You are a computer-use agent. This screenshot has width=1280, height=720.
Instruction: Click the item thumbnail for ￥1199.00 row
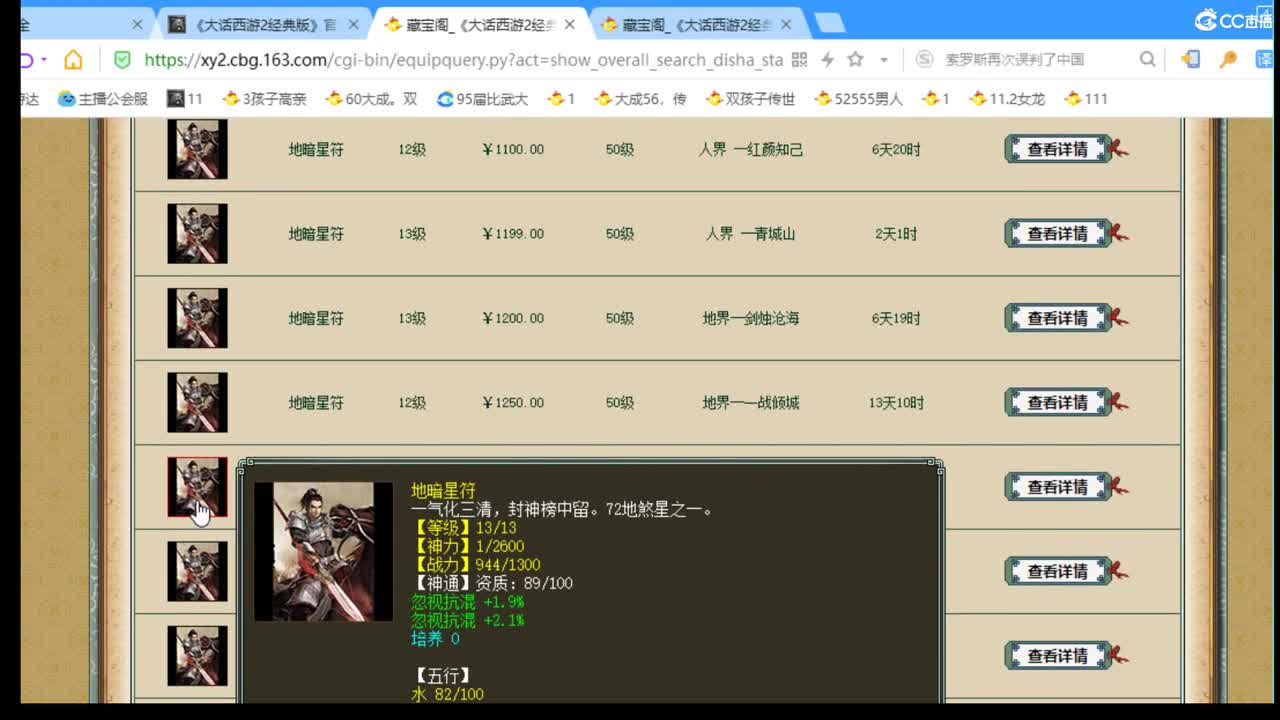[x=197, y=233]
